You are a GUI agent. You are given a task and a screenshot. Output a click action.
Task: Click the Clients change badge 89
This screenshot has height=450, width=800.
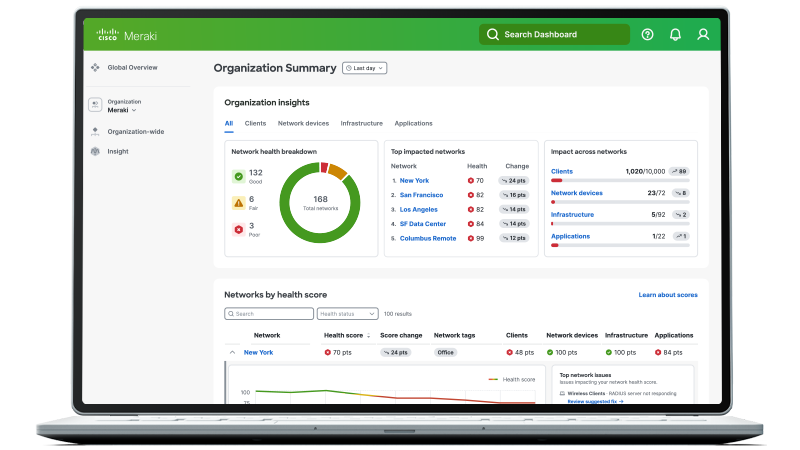680,171
